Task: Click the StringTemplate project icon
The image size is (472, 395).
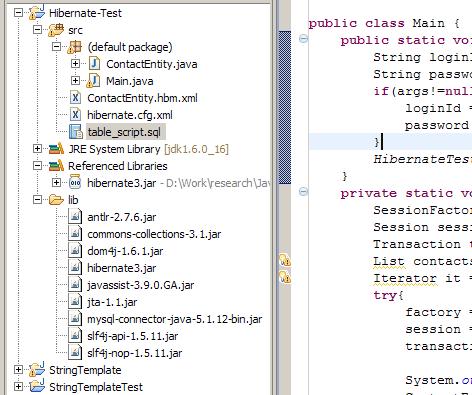Action: click(x=36, y=369)
